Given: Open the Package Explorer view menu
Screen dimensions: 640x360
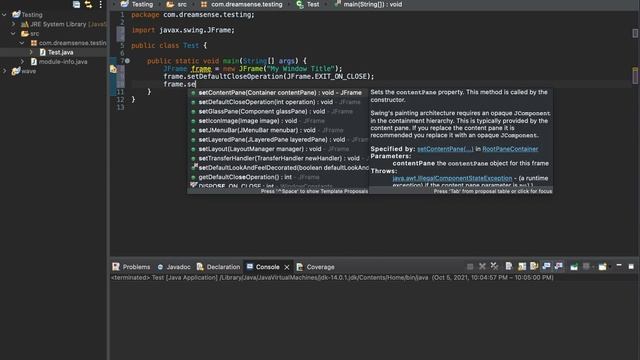Looking at the screenshot, I should [x=100, y=4].
